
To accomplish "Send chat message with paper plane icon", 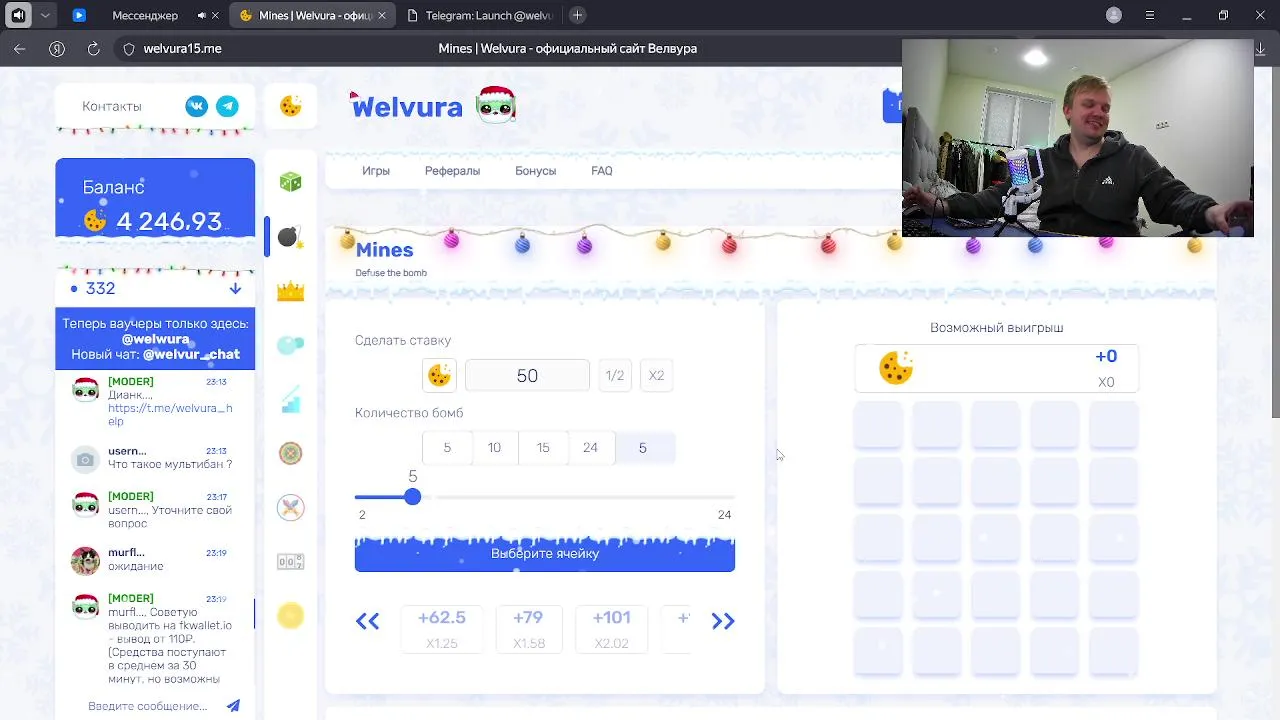I will 233,706.
